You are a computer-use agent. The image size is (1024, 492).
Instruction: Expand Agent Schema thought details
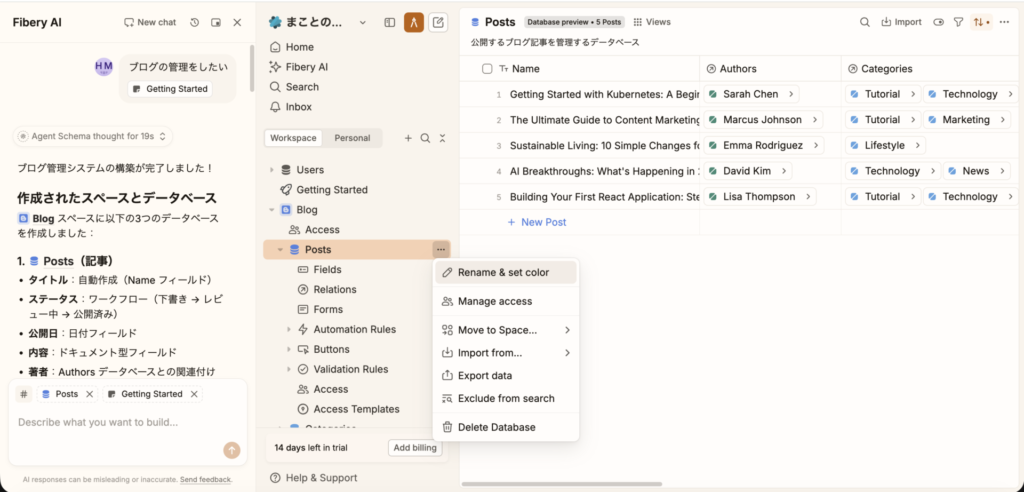93,136
